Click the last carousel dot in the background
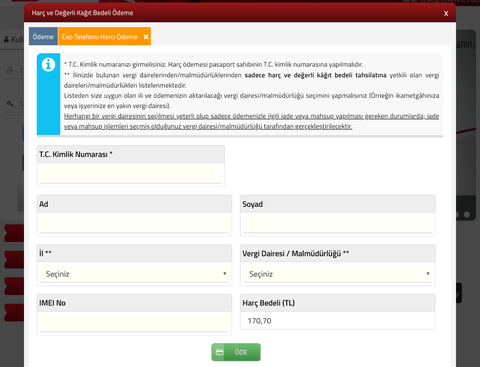The width and height of the screenshot is (480, 367). pos(467,214)
